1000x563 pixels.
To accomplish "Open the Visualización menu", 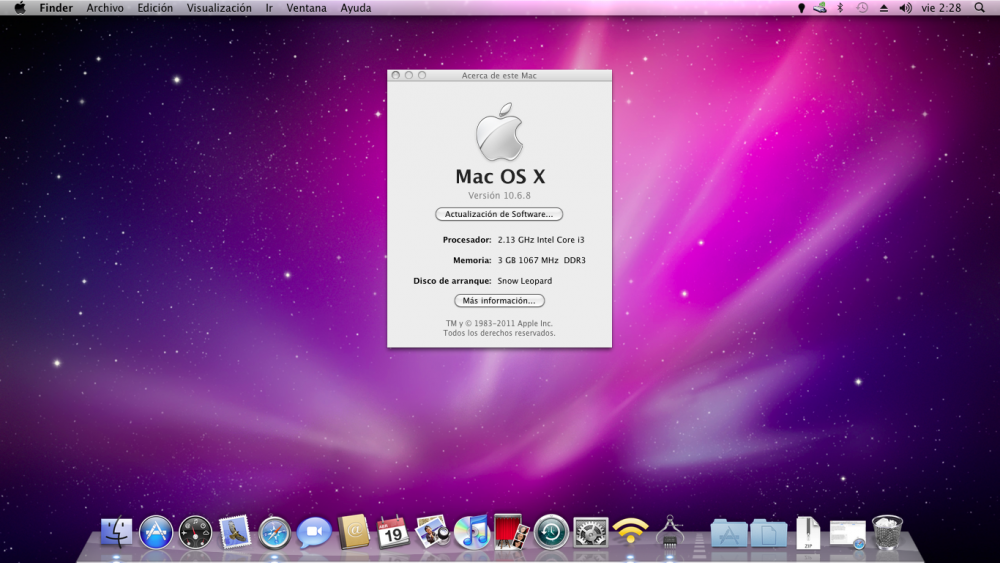I will (219, 8).
